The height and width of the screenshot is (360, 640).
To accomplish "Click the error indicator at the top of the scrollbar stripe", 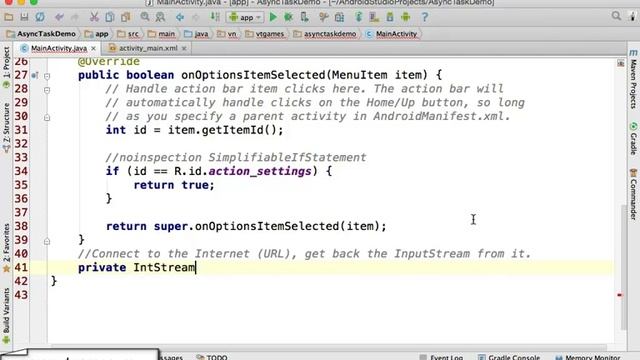I will pyautogui.click(x=620, y=64).
